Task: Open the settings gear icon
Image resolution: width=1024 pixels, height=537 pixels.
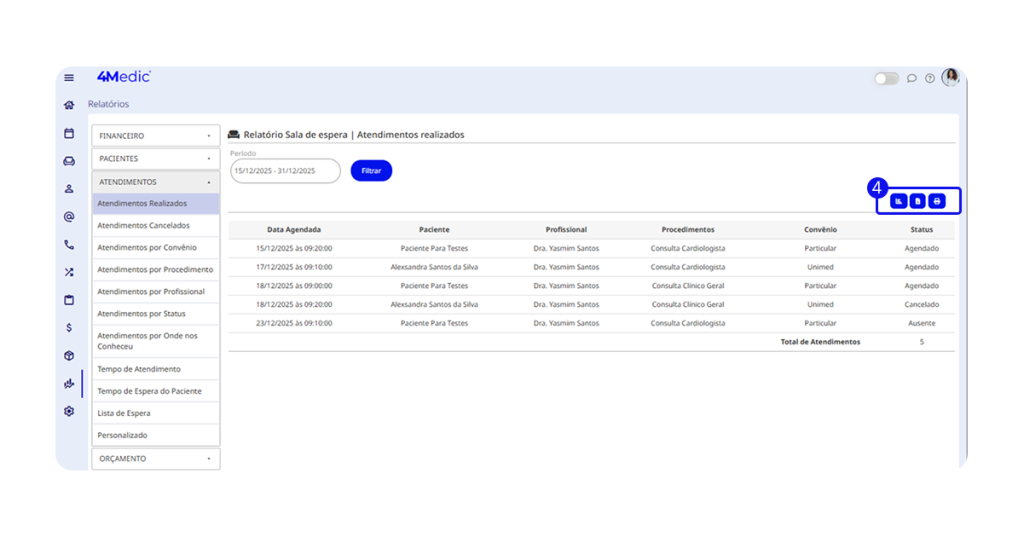Action: 69,411
